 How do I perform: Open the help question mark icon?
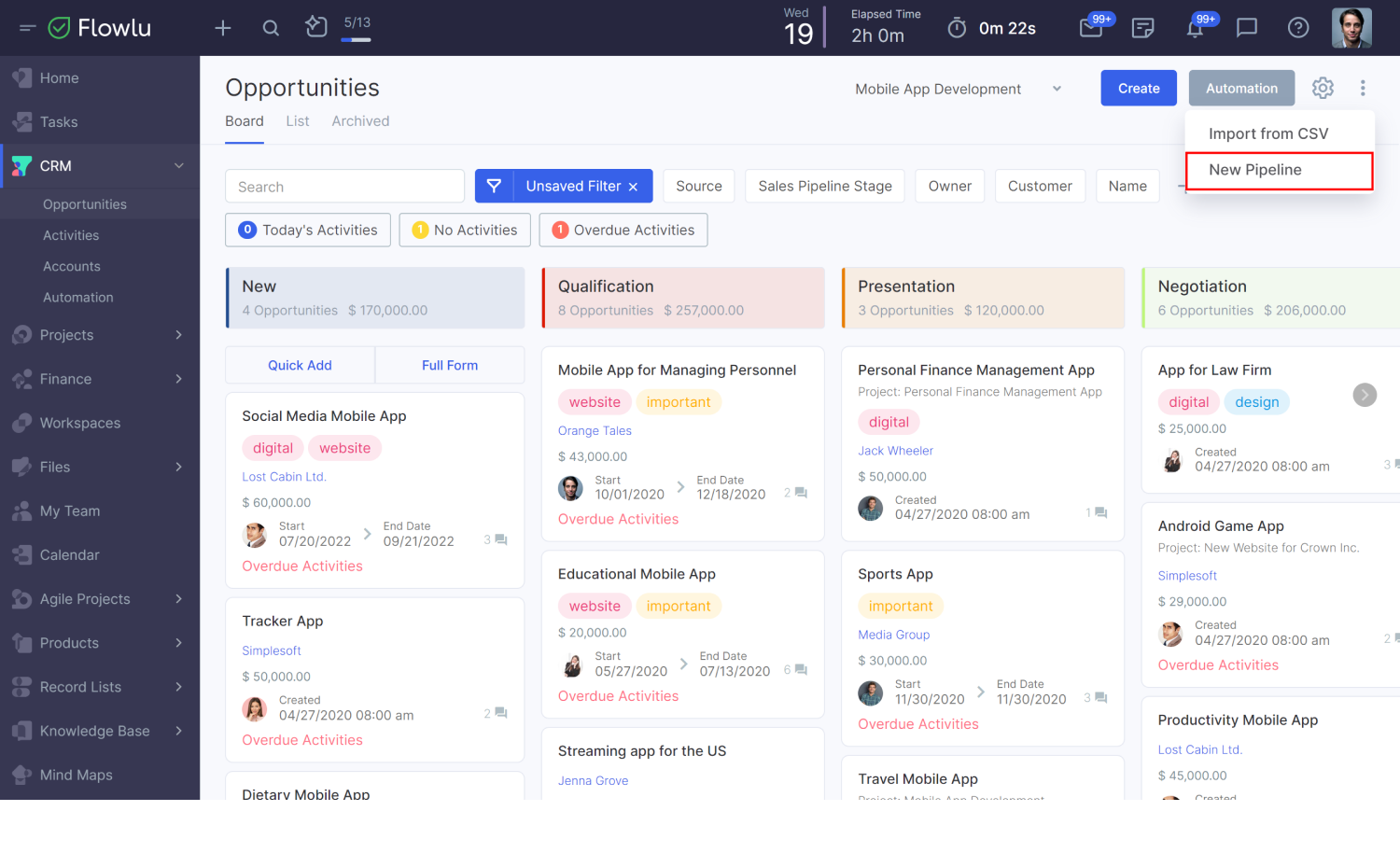[x=1298, y=28]
